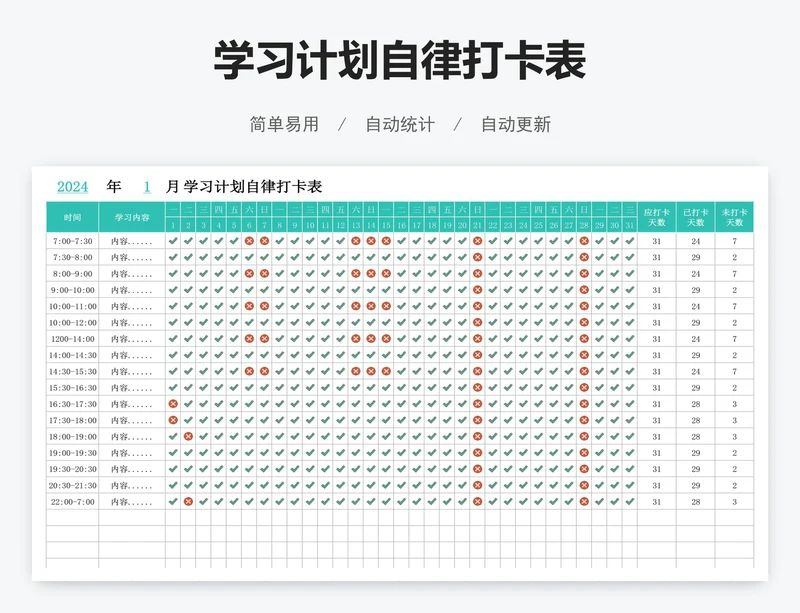The height and width of the screenshot is (613, 800).
Task: Click the 自动统计 subtitle text
Action: (400, 124)
